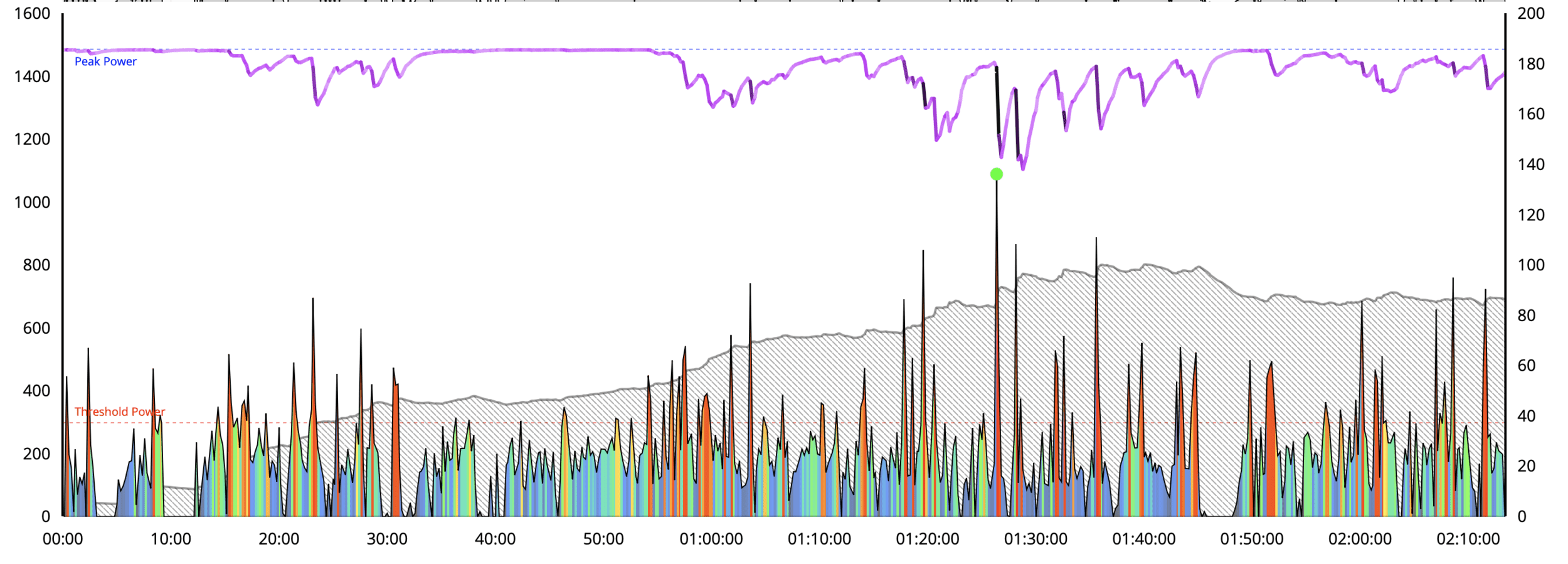Click the 01:00:00 time axis label
Viewport: 1568px width, 564px height.
[711, 539]
